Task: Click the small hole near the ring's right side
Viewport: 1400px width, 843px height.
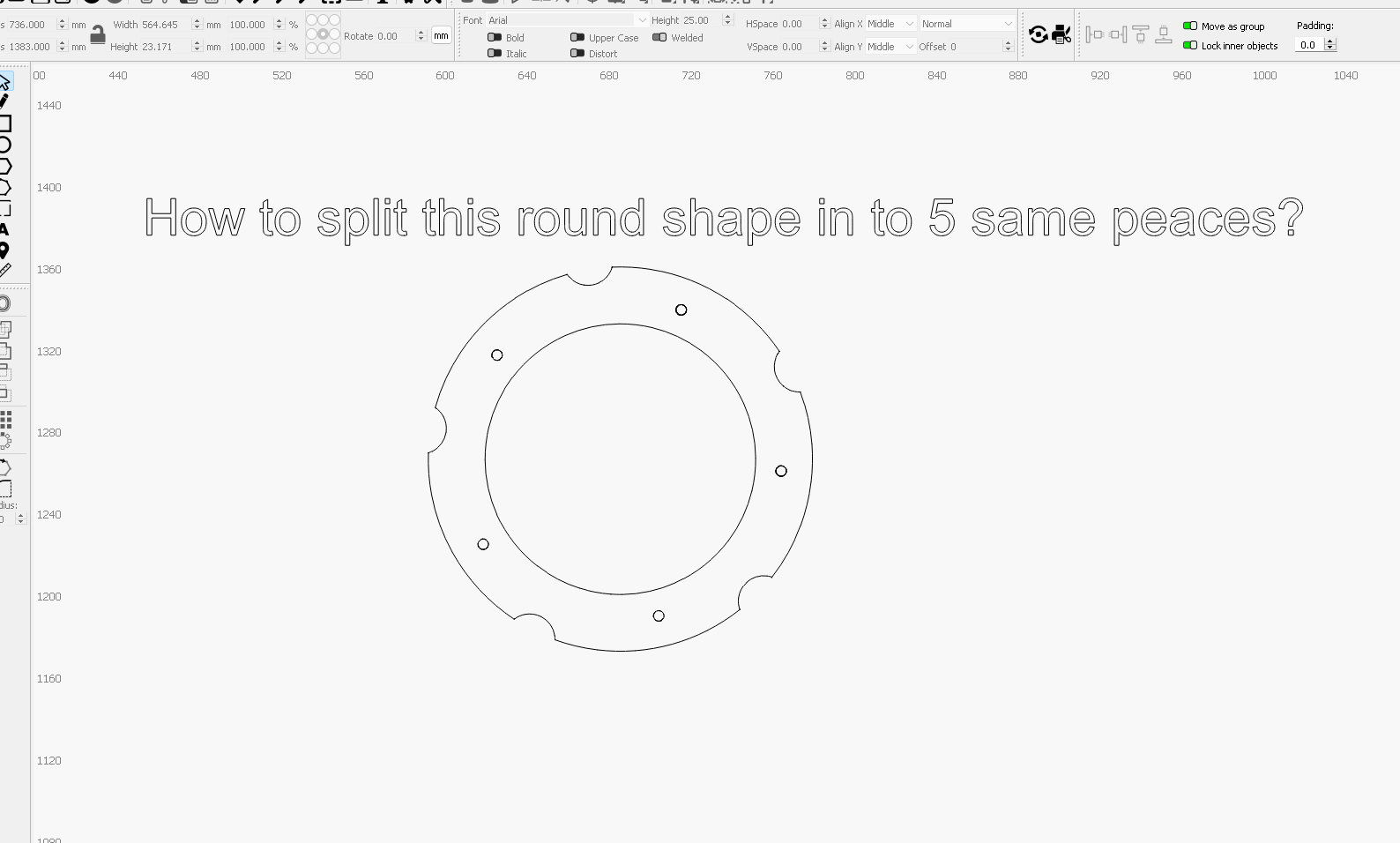Action: 781,471
